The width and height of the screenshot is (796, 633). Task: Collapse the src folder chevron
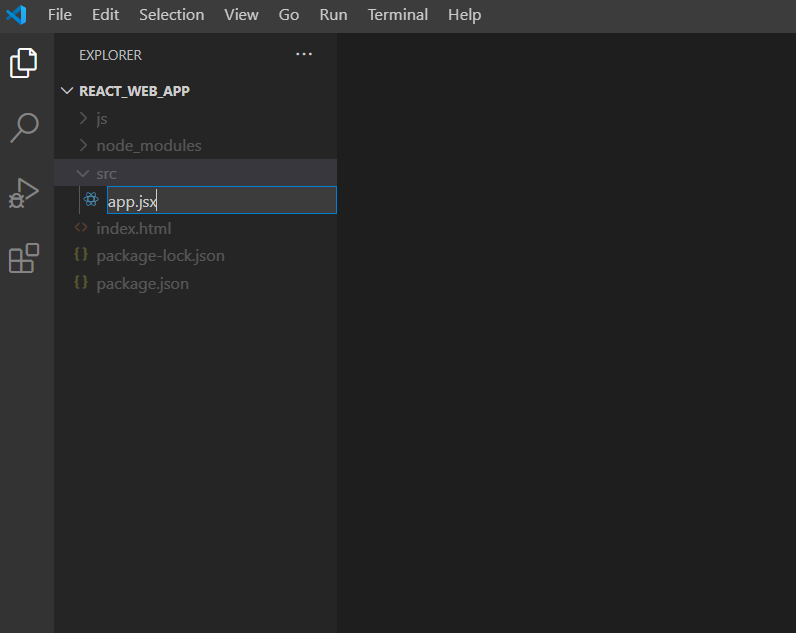83,174
